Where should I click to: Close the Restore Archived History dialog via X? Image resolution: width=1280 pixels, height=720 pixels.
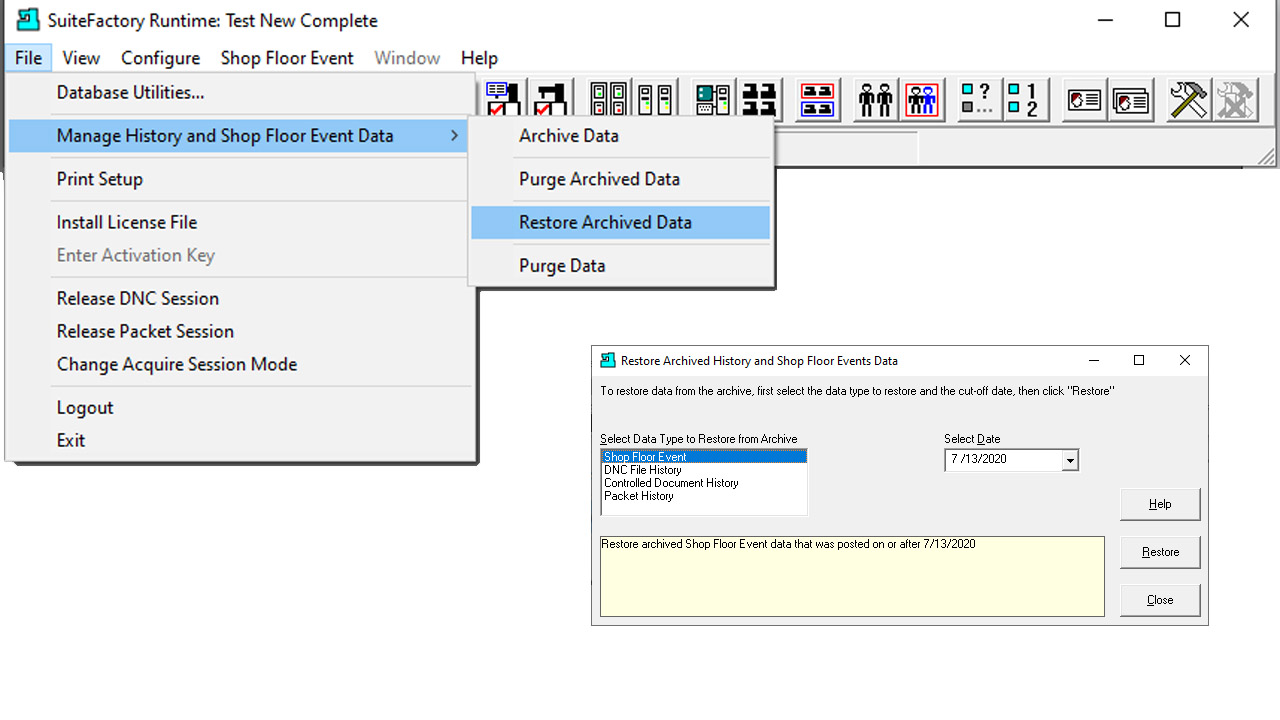click(1185, 360)
